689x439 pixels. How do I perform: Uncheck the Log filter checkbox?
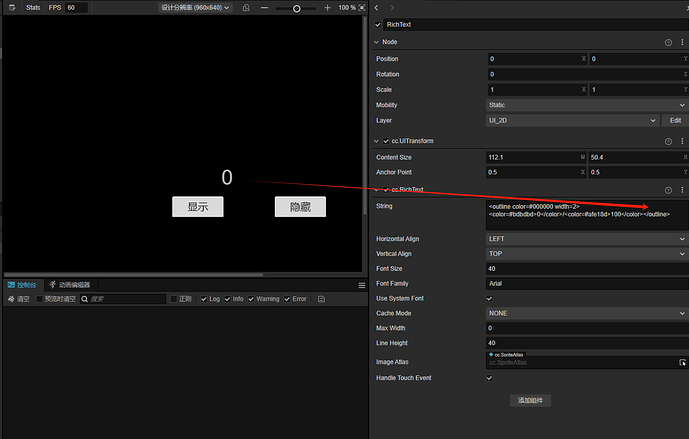tap(203, 299)
